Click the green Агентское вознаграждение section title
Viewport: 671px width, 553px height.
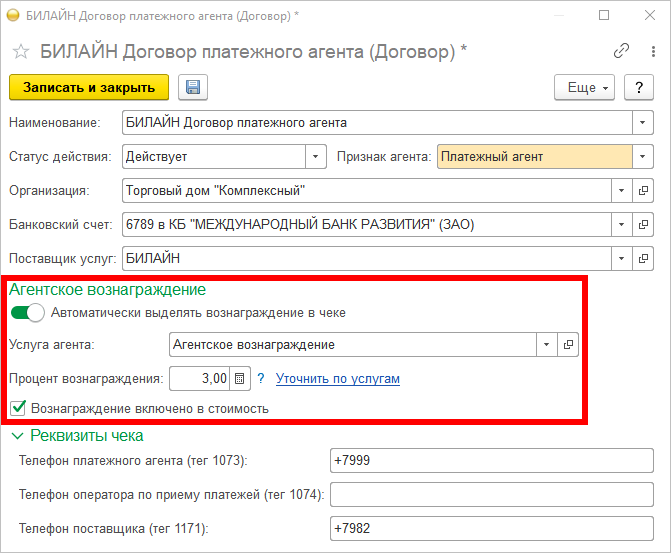click(107, 290)
